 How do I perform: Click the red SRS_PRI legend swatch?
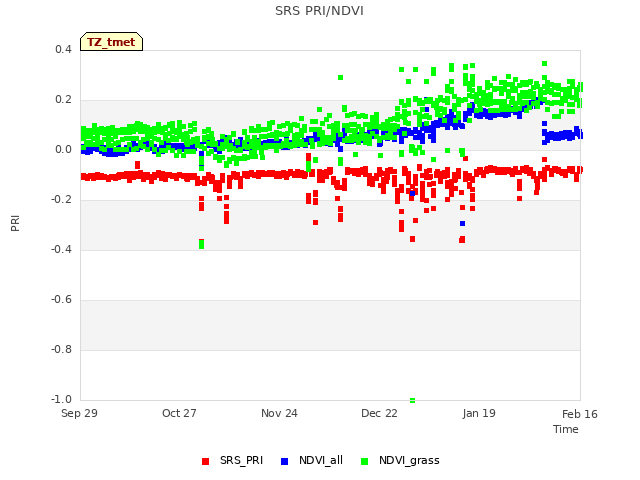pyautogui.click(x=205, y=461)
